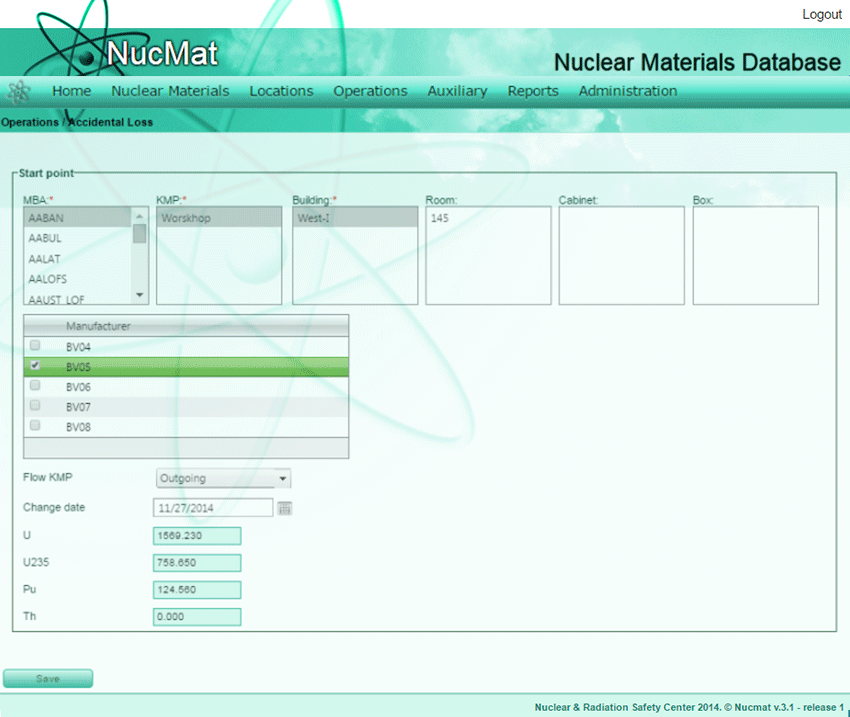Open the Flow KMP dropdown
850x717 pixels.
(x=223, y=479)
